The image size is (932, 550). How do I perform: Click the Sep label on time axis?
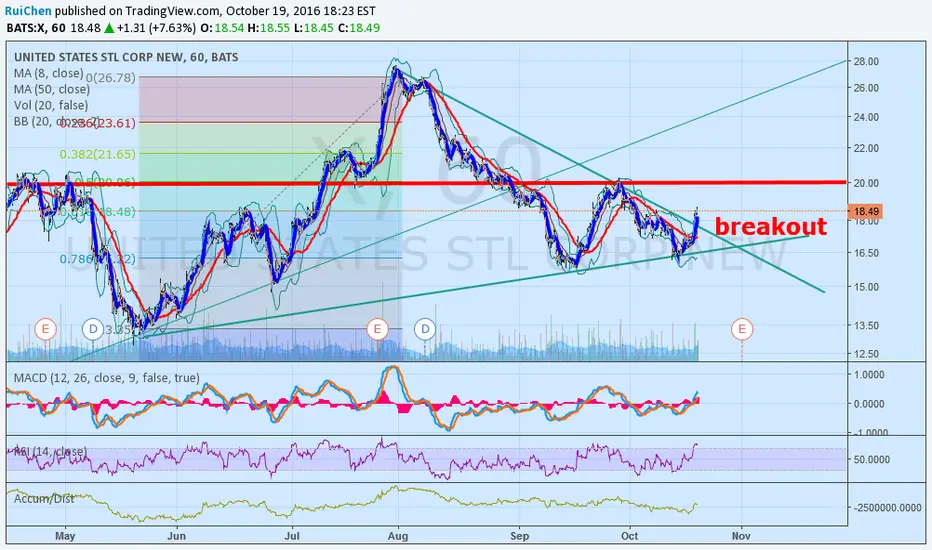tap(519, 536)
